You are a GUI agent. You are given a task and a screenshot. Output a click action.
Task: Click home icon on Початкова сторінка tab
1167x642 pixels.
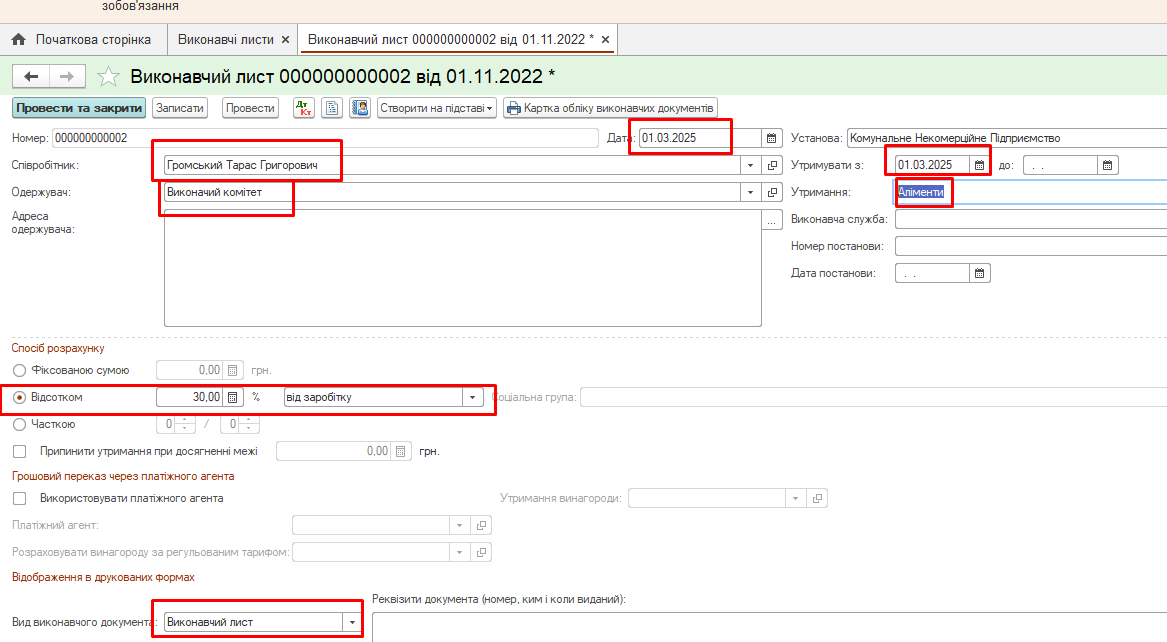click(18, 40)
